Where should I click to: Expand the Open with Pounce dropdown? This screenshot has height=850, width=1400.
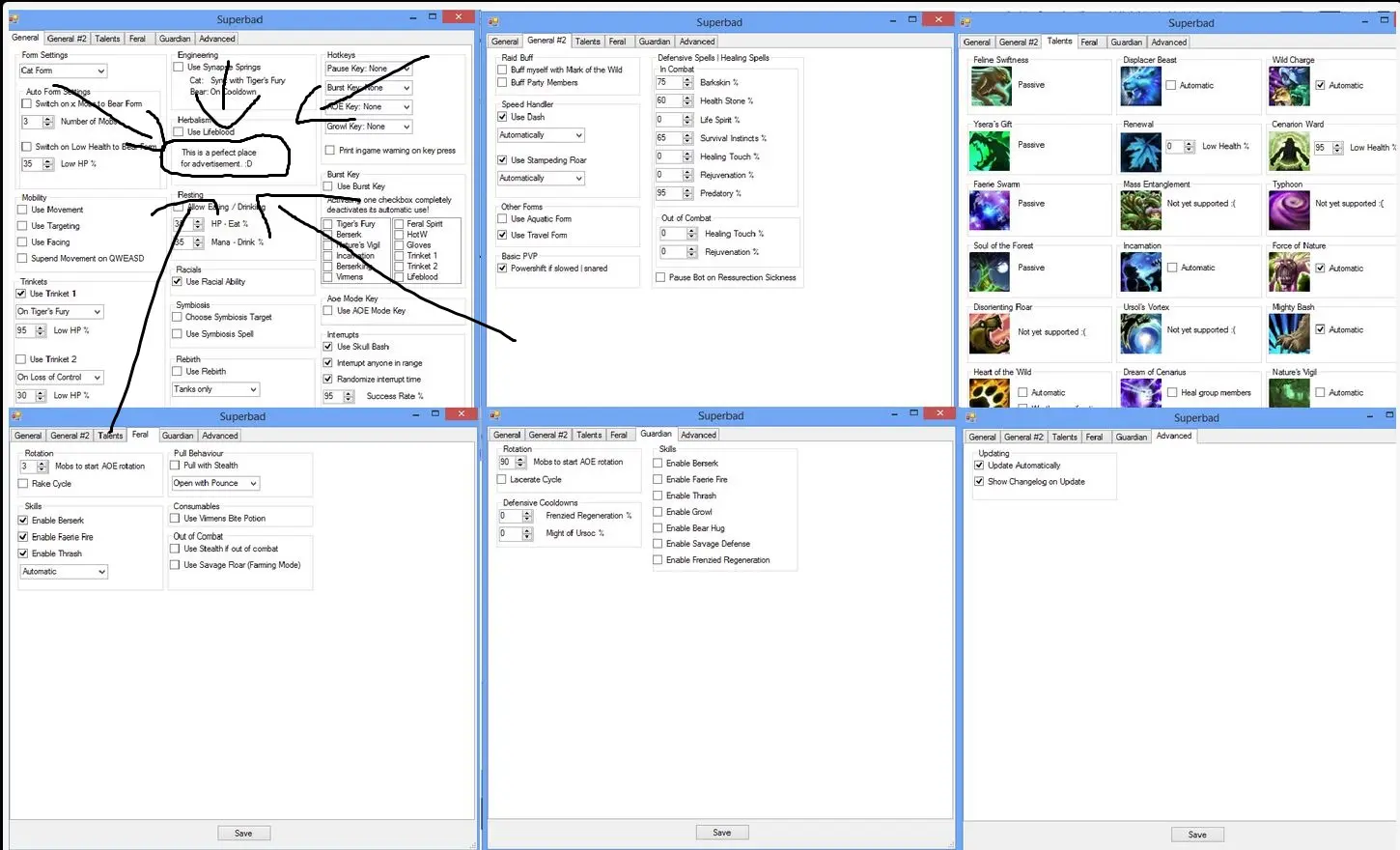click(215, 483)
